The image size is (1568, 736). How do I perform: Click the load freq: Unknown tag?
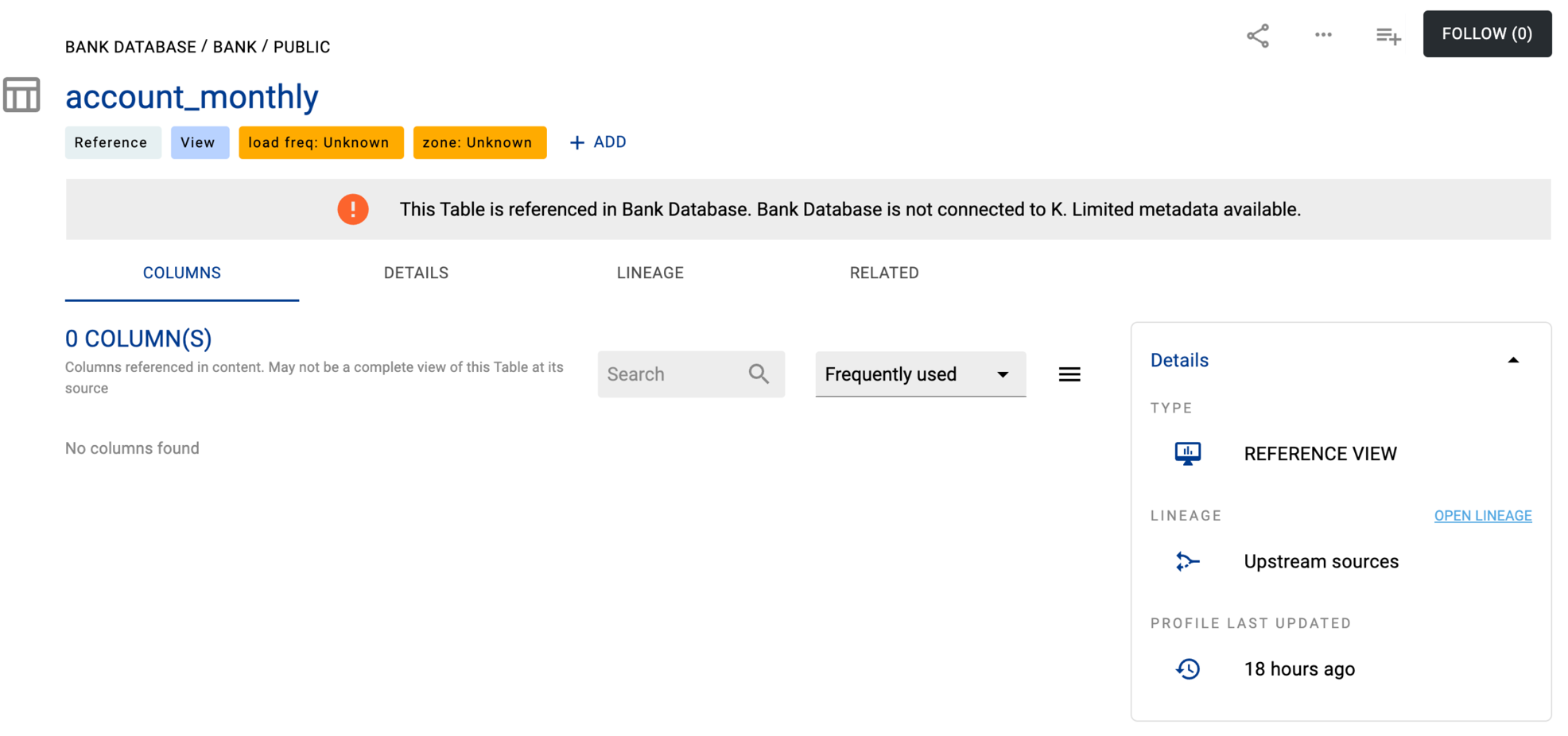[320, 143]
